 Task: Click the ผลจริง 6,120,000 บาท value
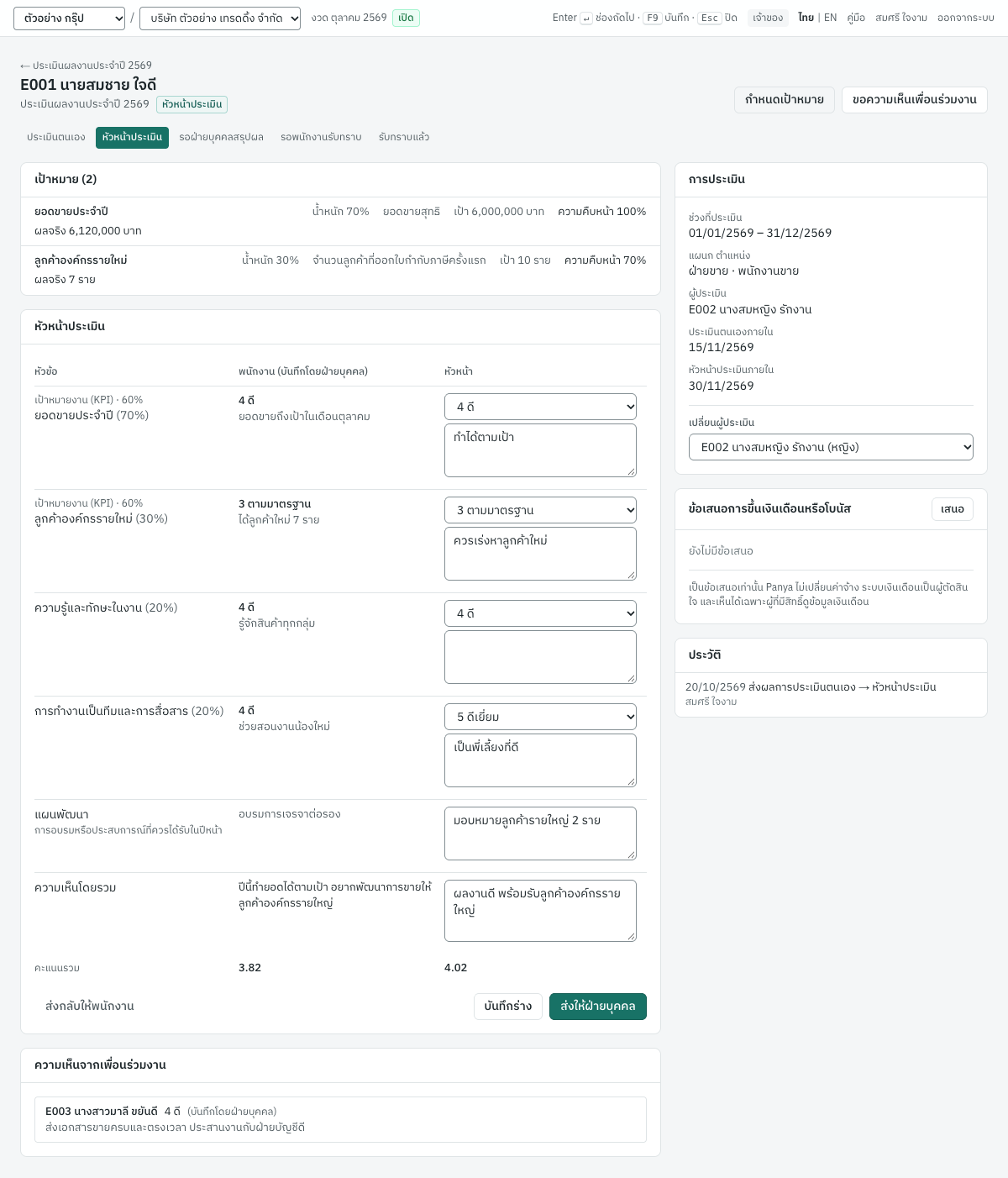click(88, 231)
